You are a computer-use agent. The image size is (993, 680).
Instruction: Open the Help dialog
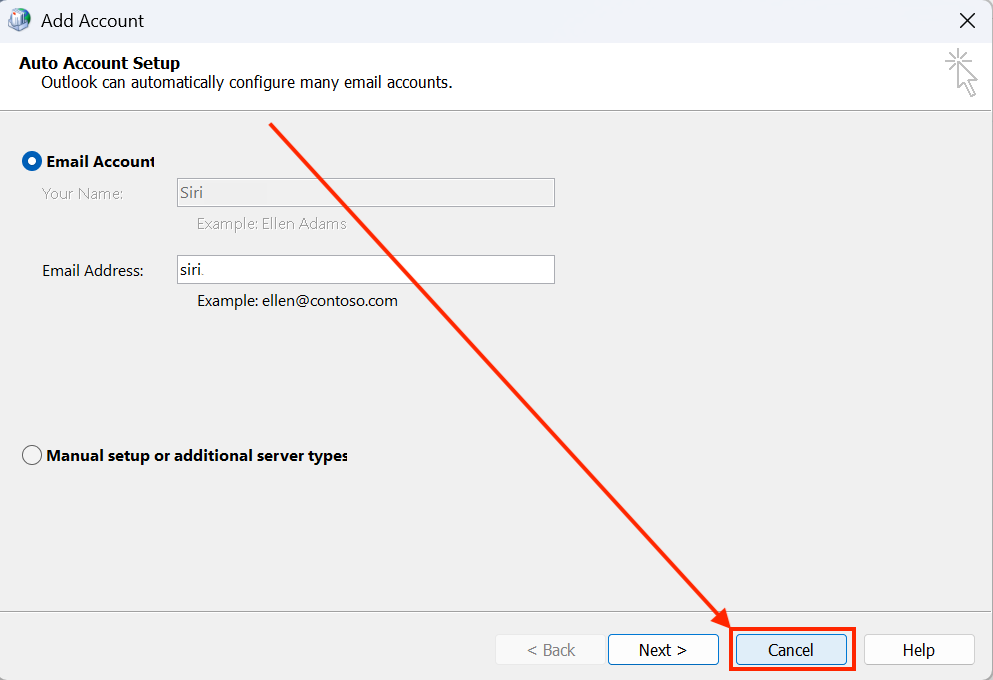coord(918,649)
